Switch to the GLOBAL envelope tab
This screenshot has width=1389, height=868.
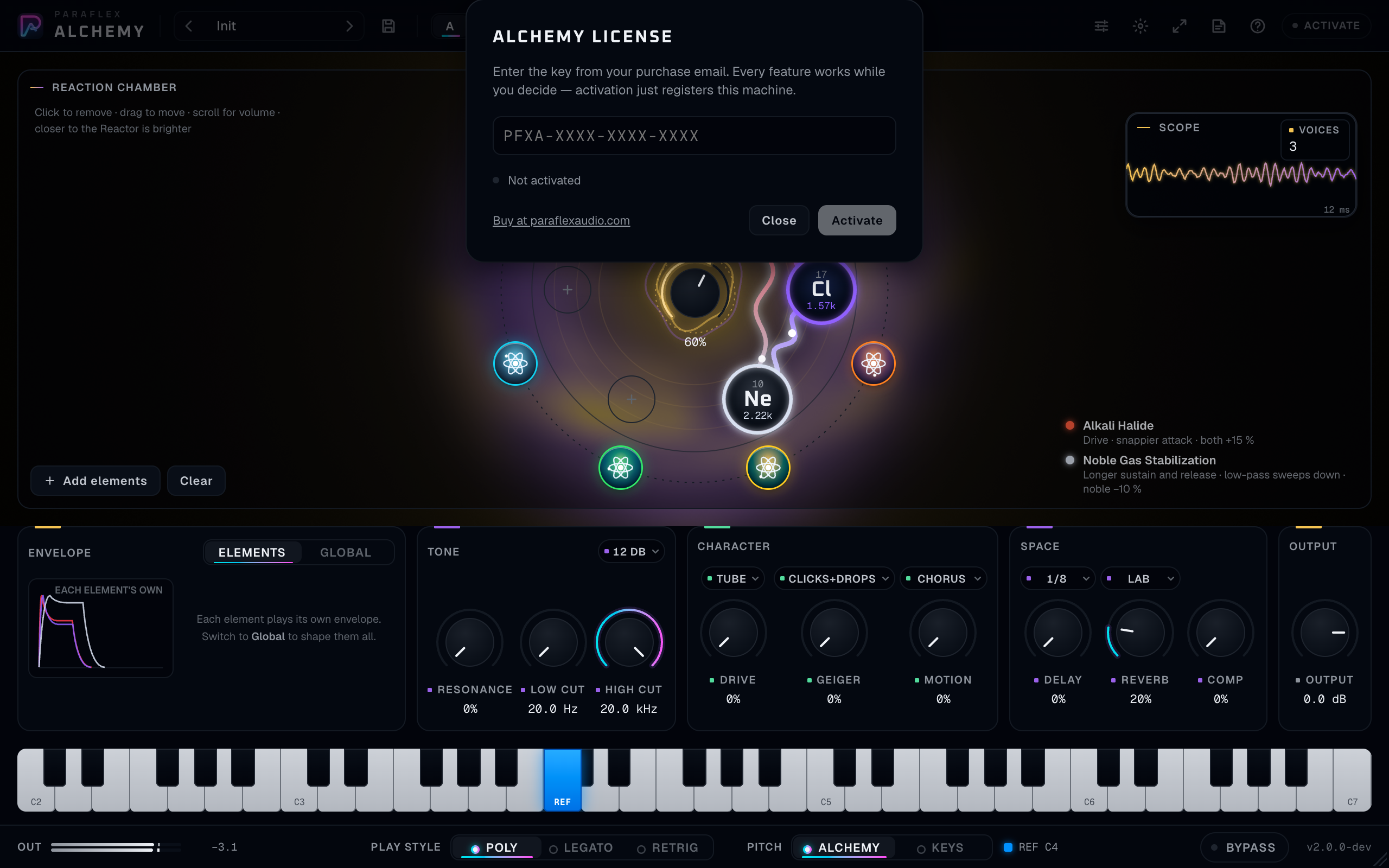pyautogui.click(x=346, y=552)
